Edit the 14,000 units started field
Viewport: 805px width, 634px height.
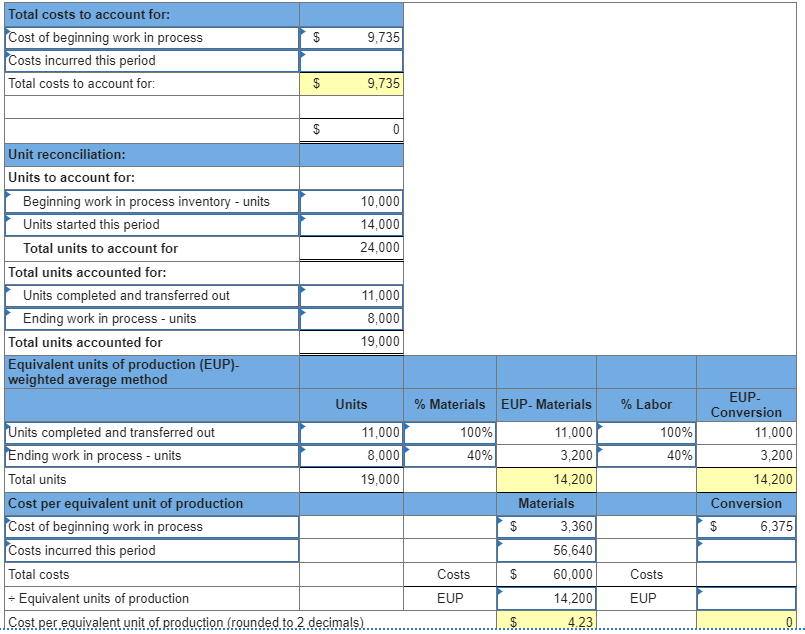pyautogui.click(x=351, y=225)
